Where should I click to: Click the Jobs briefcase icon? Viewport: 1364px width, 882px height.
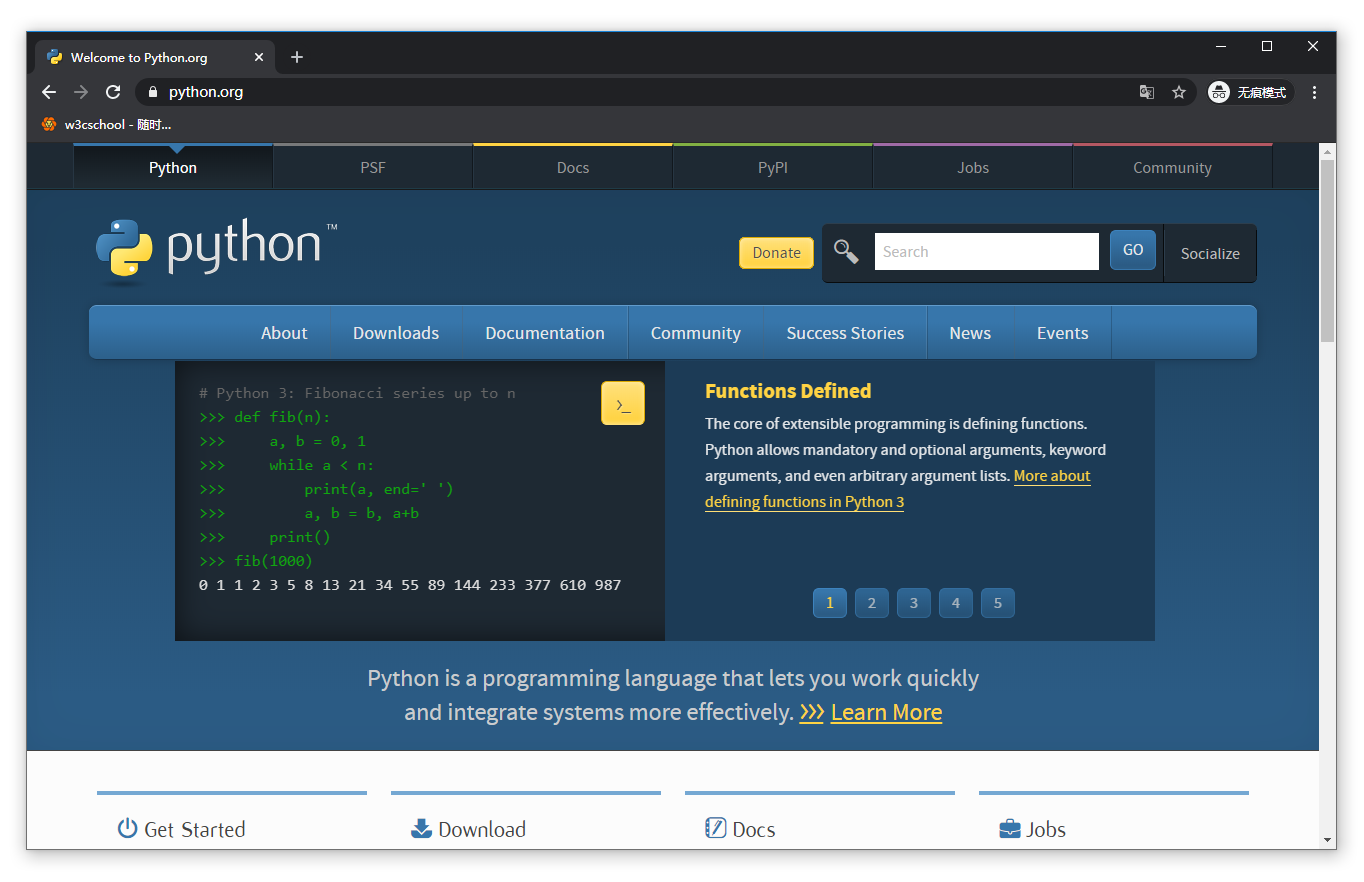1008,828
